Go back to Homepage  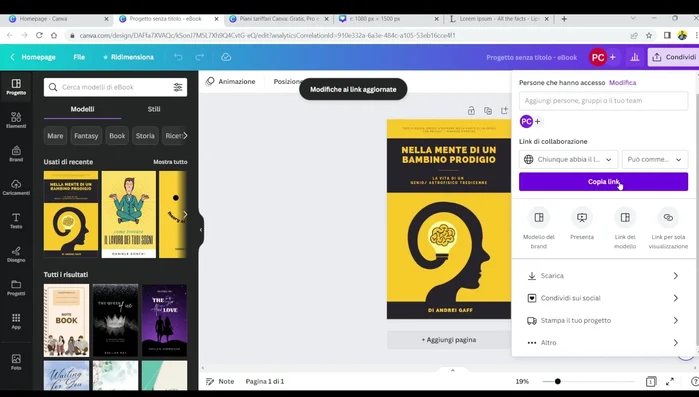pyautogui.click(x=33, y=57)
